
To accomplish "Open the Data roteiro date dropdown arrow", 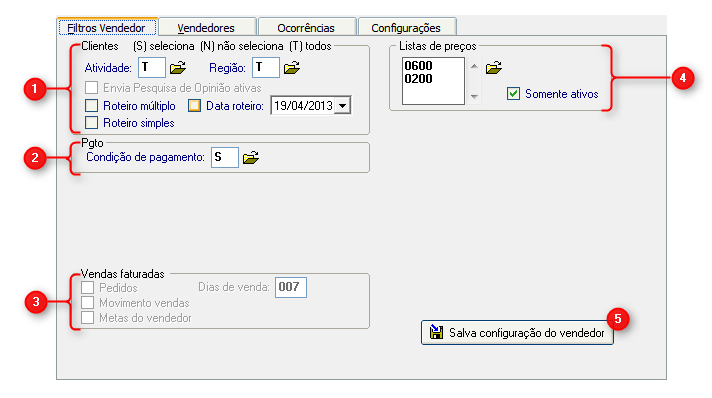I will click(343, 106).
